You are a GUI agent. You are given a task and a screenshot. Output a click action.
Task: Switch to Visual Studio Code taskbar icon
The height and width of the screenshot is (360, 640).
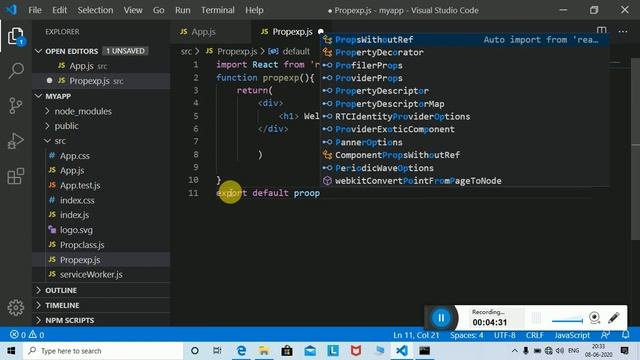tap(402, 351)
